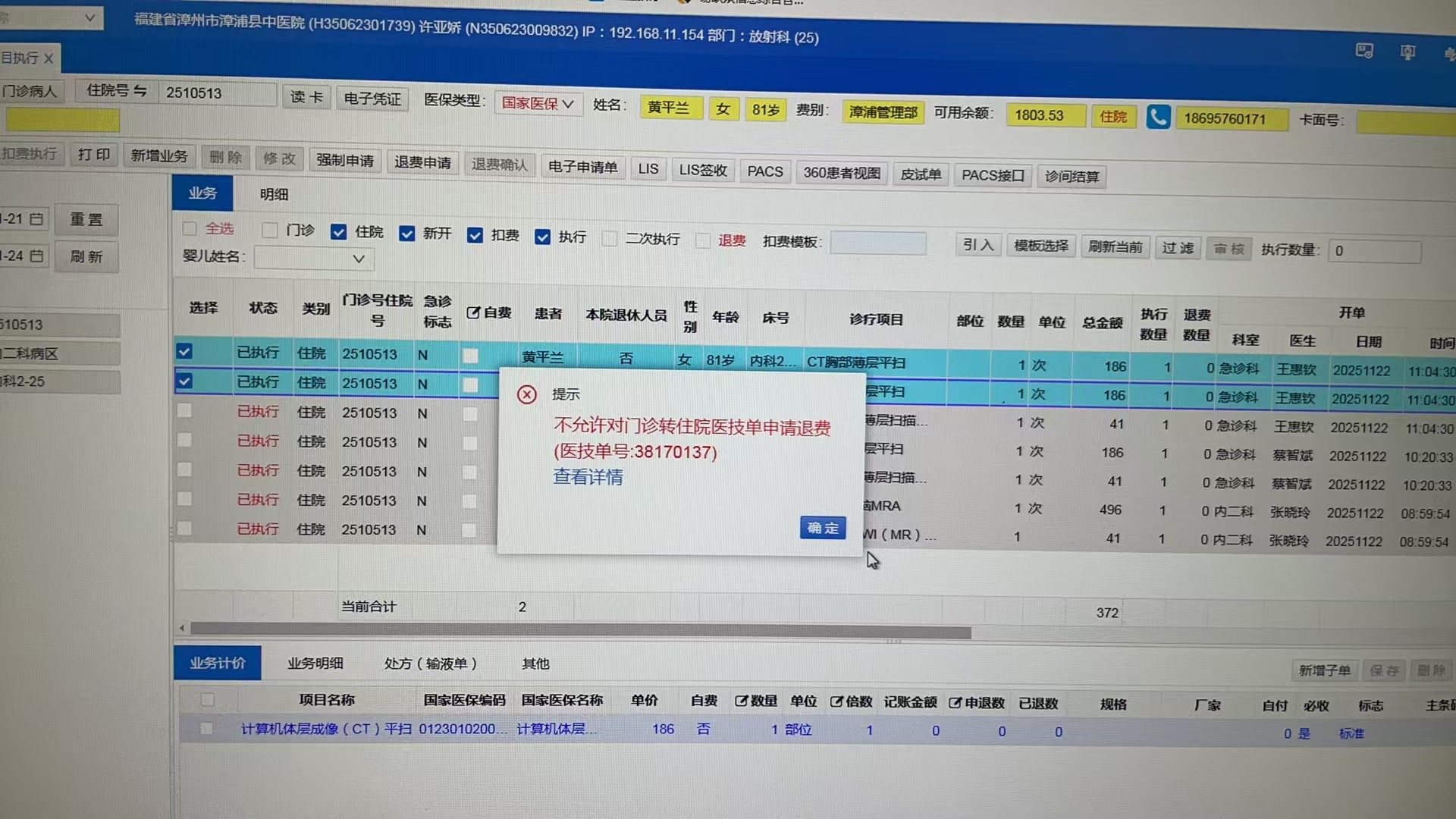Switch to the 明细 tab
Screen dimensions: 1456x819
[274, 194]
